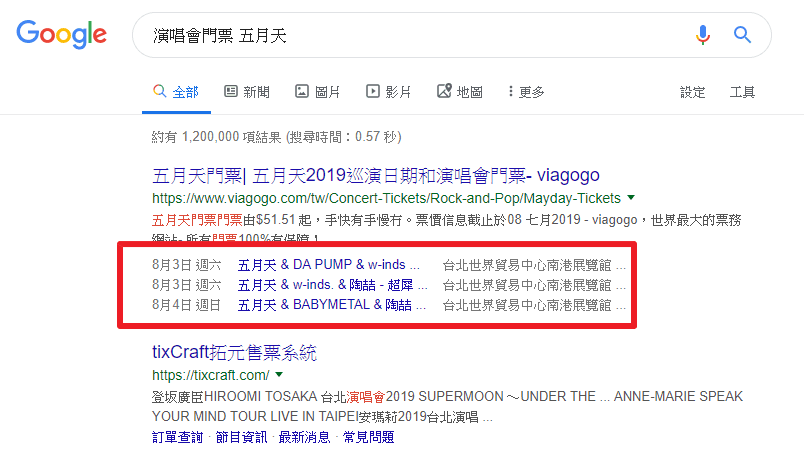Click 8月4日 週日 date text
804x453 pixels.
pos(187,305)
